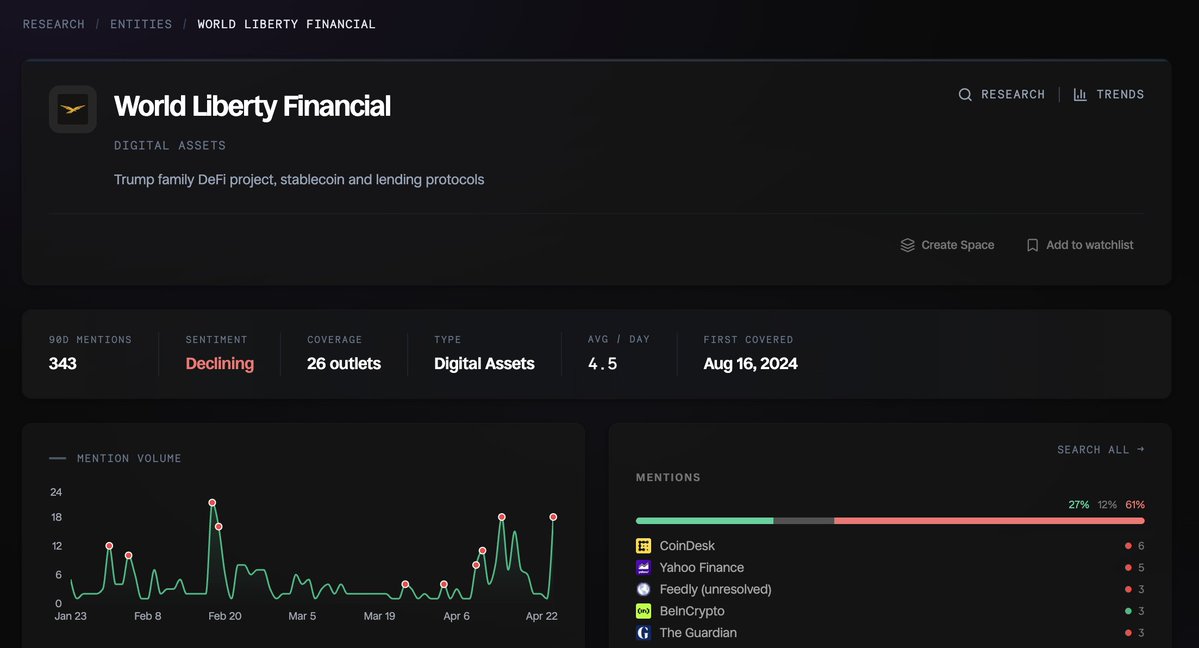Click the Search All arrow icon
Screen dimensions: 1199x648
(x=1140, y=449)
